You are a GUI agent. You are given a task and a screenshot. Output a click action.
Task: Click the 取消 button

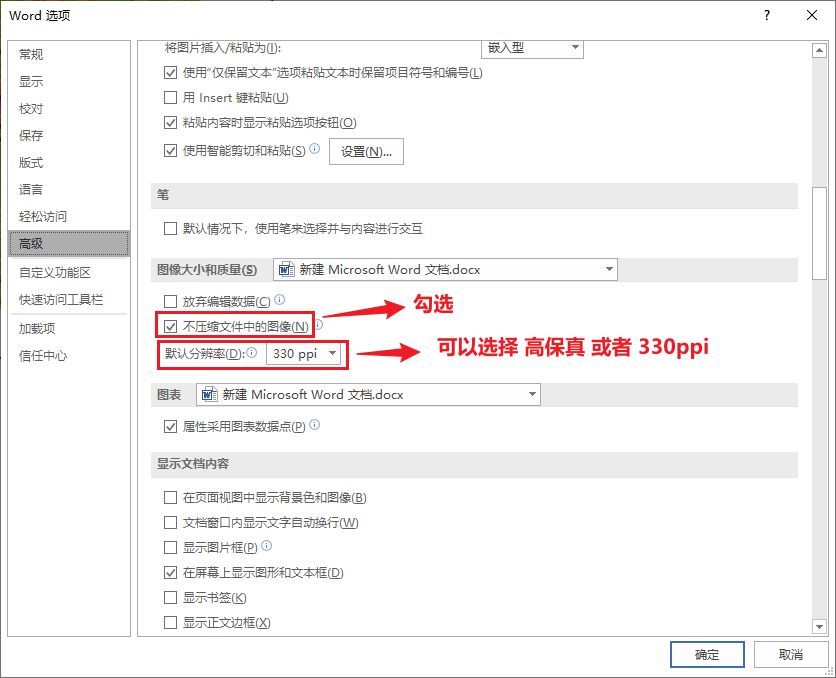pyautogui.click(x=791, y=655)
